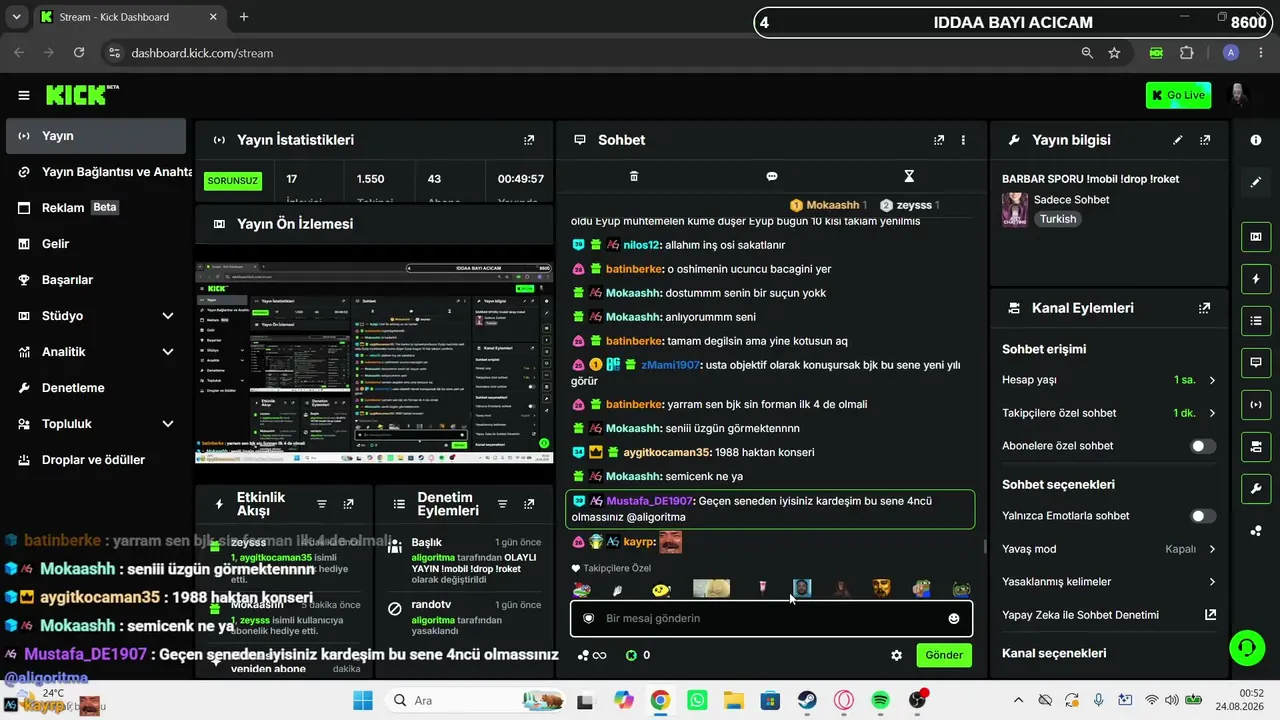Edit stream info with the pencil icon
The image size is (1280, 720).
click(x=1178, y=140)
